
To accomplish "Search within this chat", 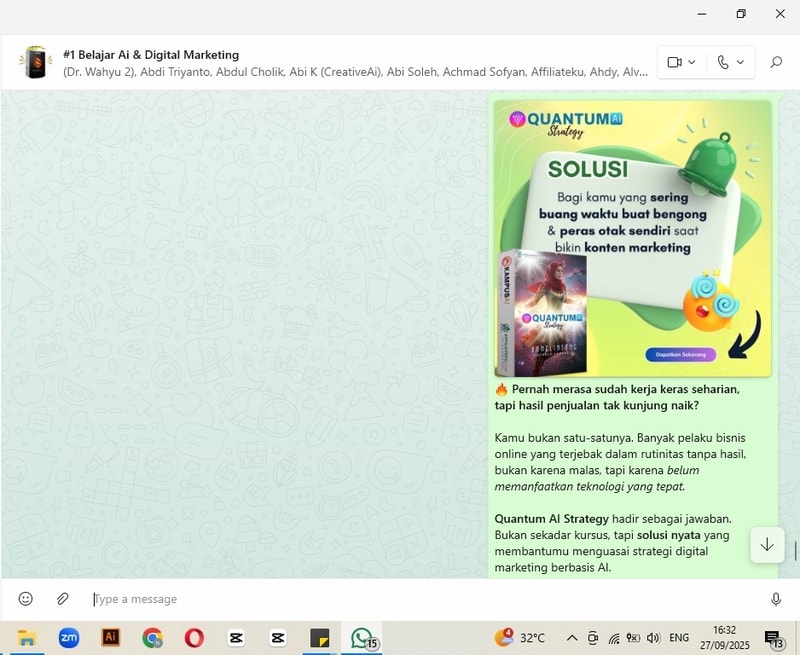I will [x=776, y=62].
